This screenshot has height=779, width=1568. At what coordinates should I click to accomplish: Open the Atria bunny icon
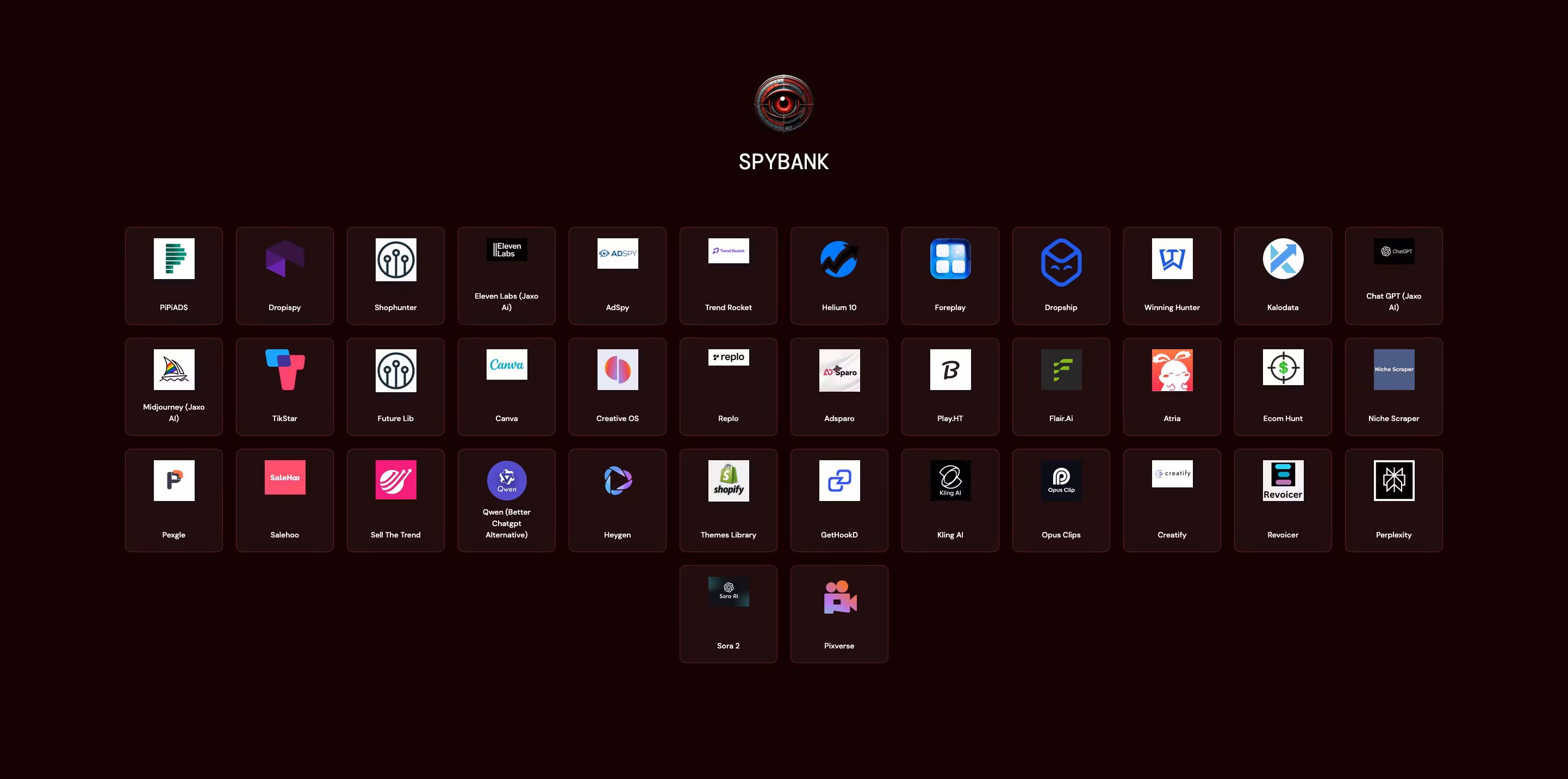pos(1172,370)
